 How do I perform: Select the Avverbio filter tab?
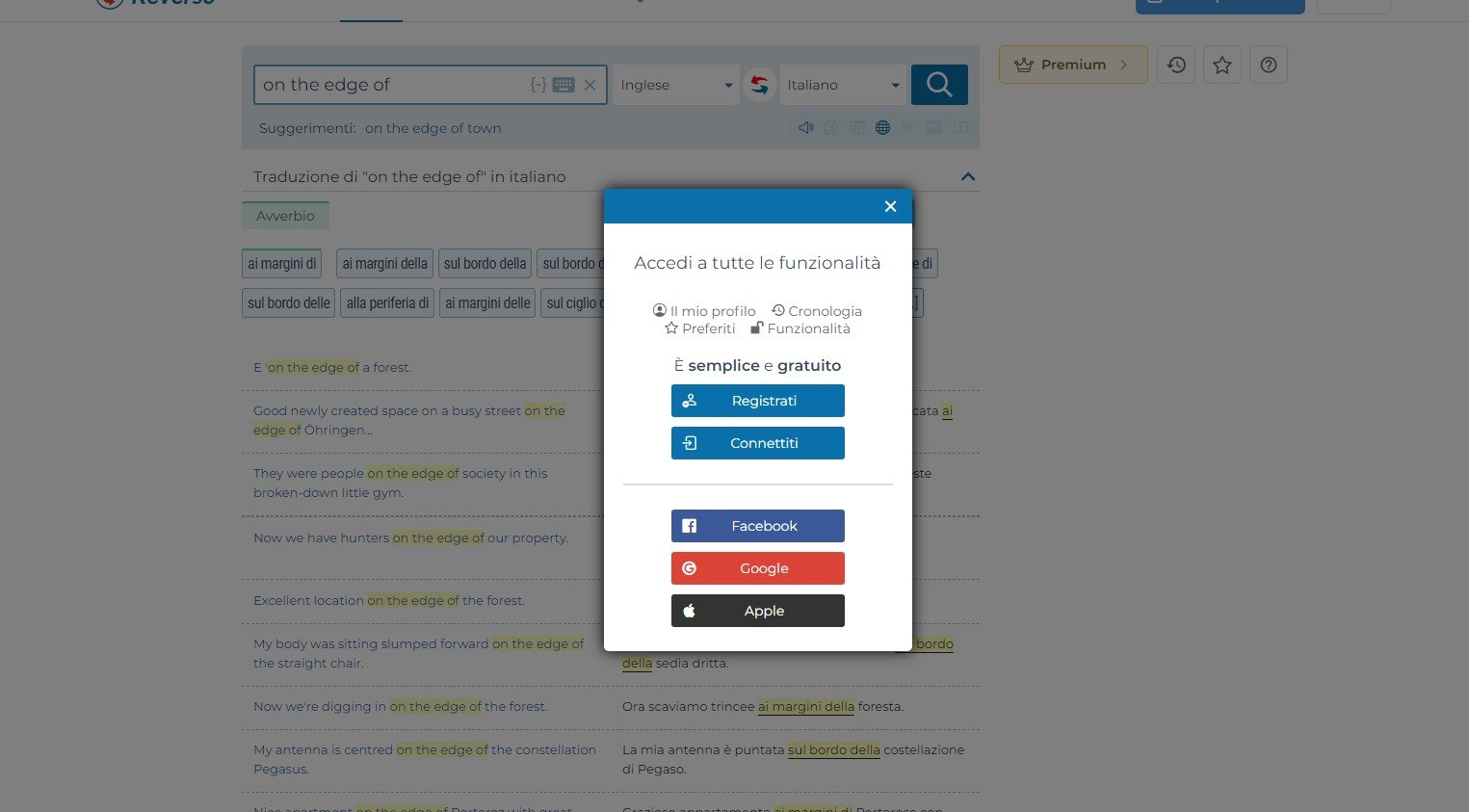285,216
